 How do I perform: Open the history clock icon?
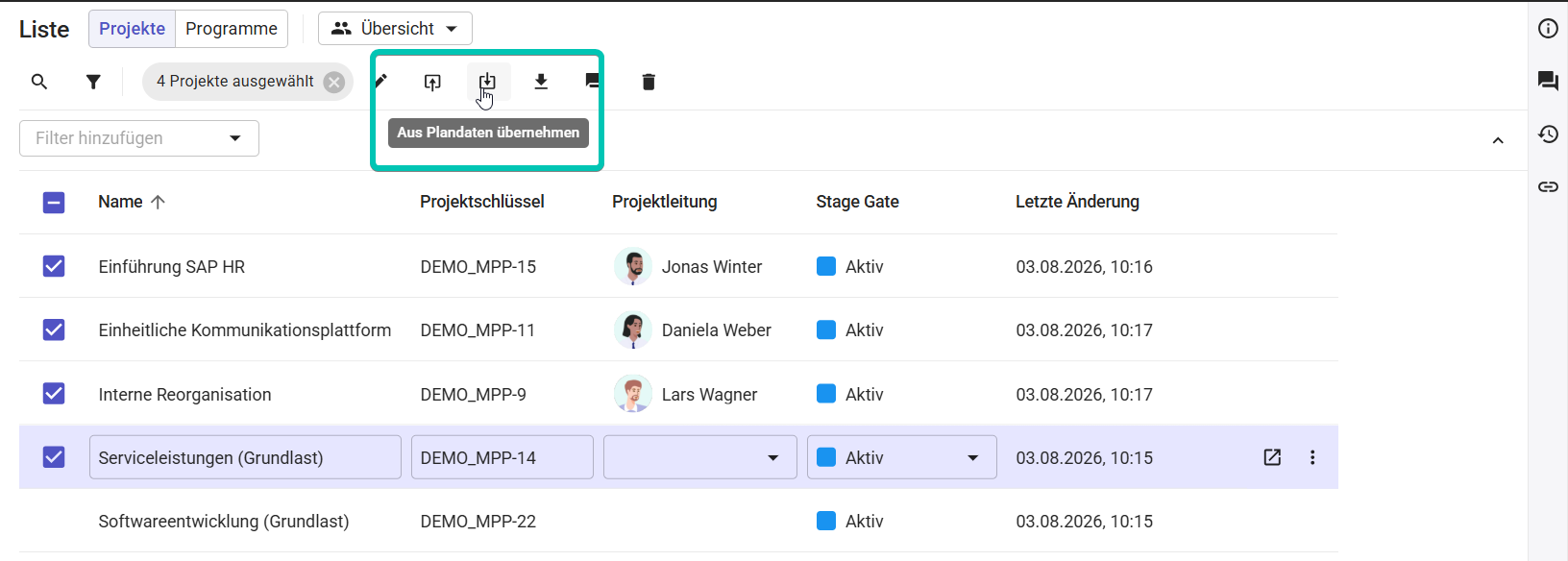1548,134
